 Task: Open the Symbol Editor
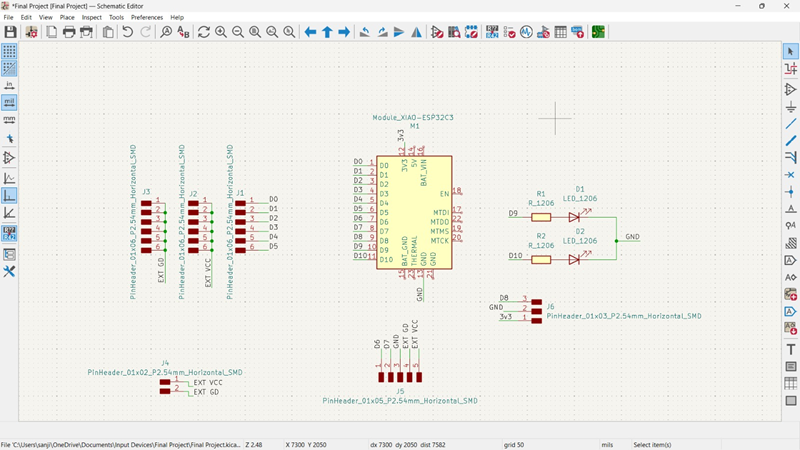[x=437, y=32]
